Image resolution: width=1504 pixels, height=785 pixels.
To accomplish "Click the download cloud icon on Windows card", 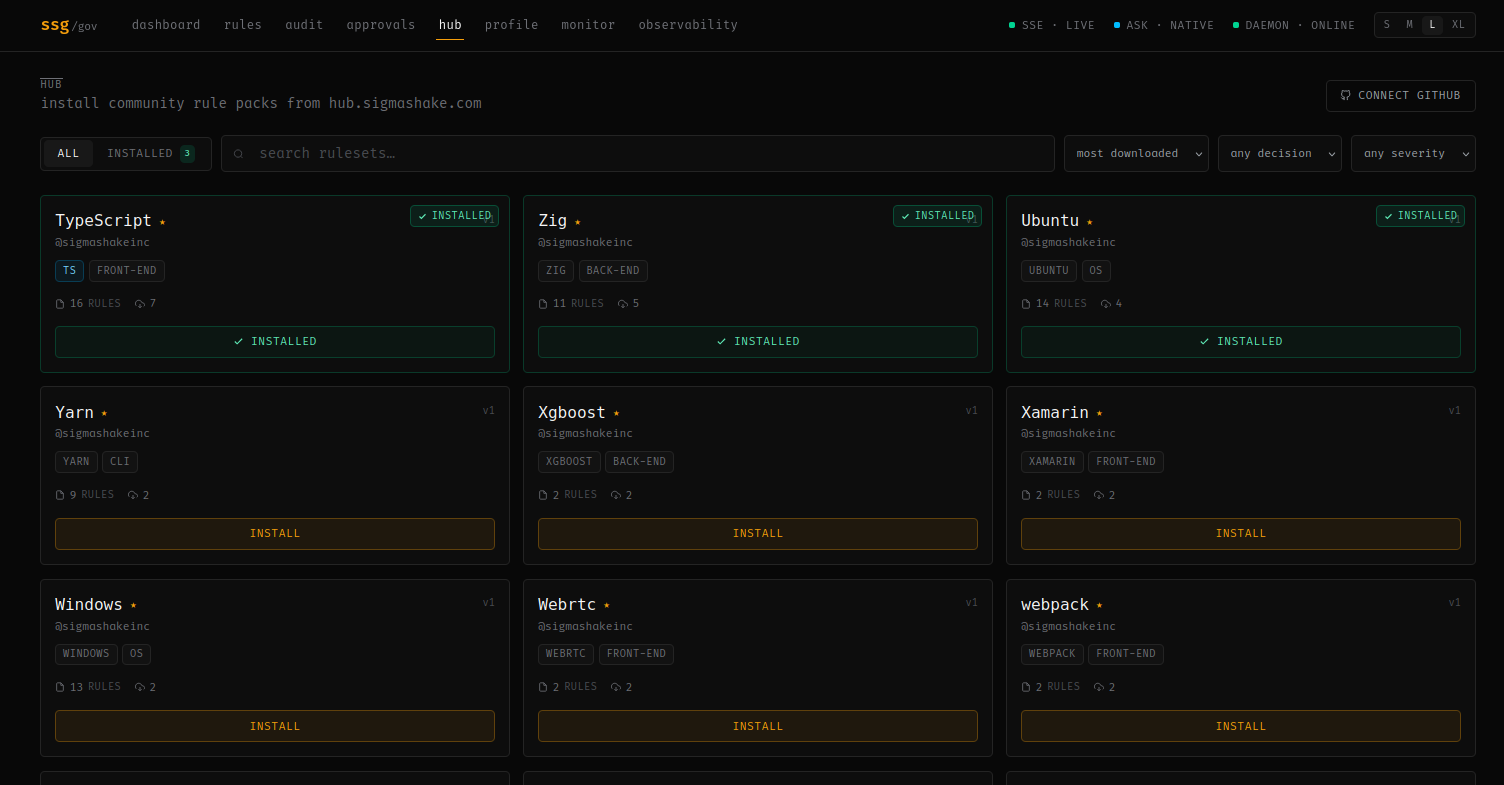I will click(140, 687).
